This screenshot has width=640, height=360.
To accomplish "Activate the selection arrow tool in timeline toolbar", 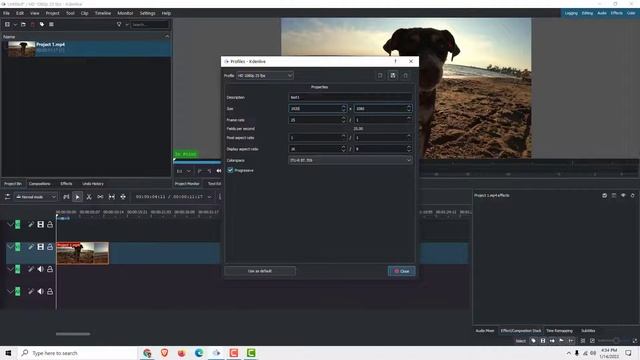I will pyautogui.click(x=78, y=197).
